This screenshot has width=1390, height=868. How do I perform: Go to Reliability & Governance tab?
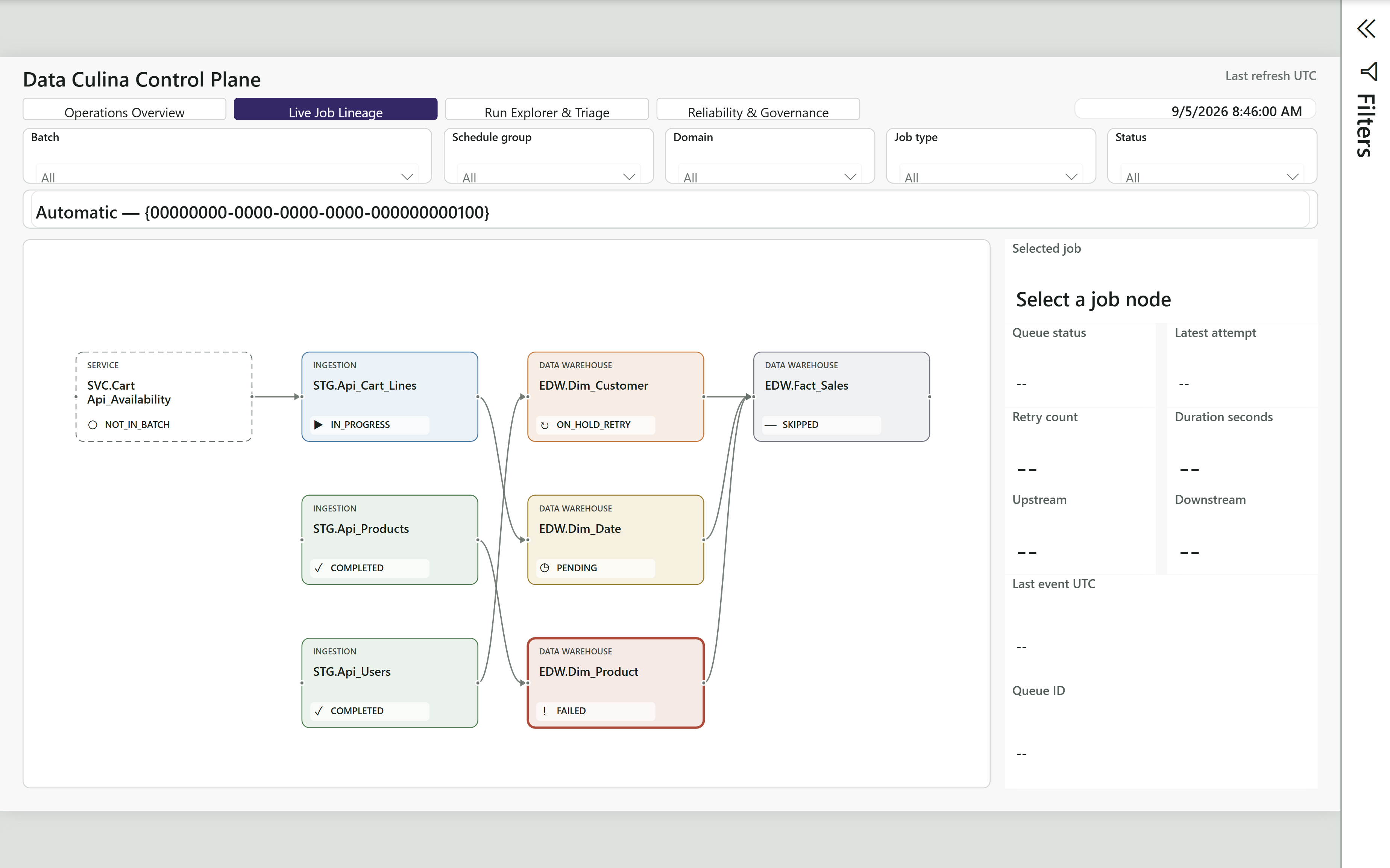click(758, 110)
